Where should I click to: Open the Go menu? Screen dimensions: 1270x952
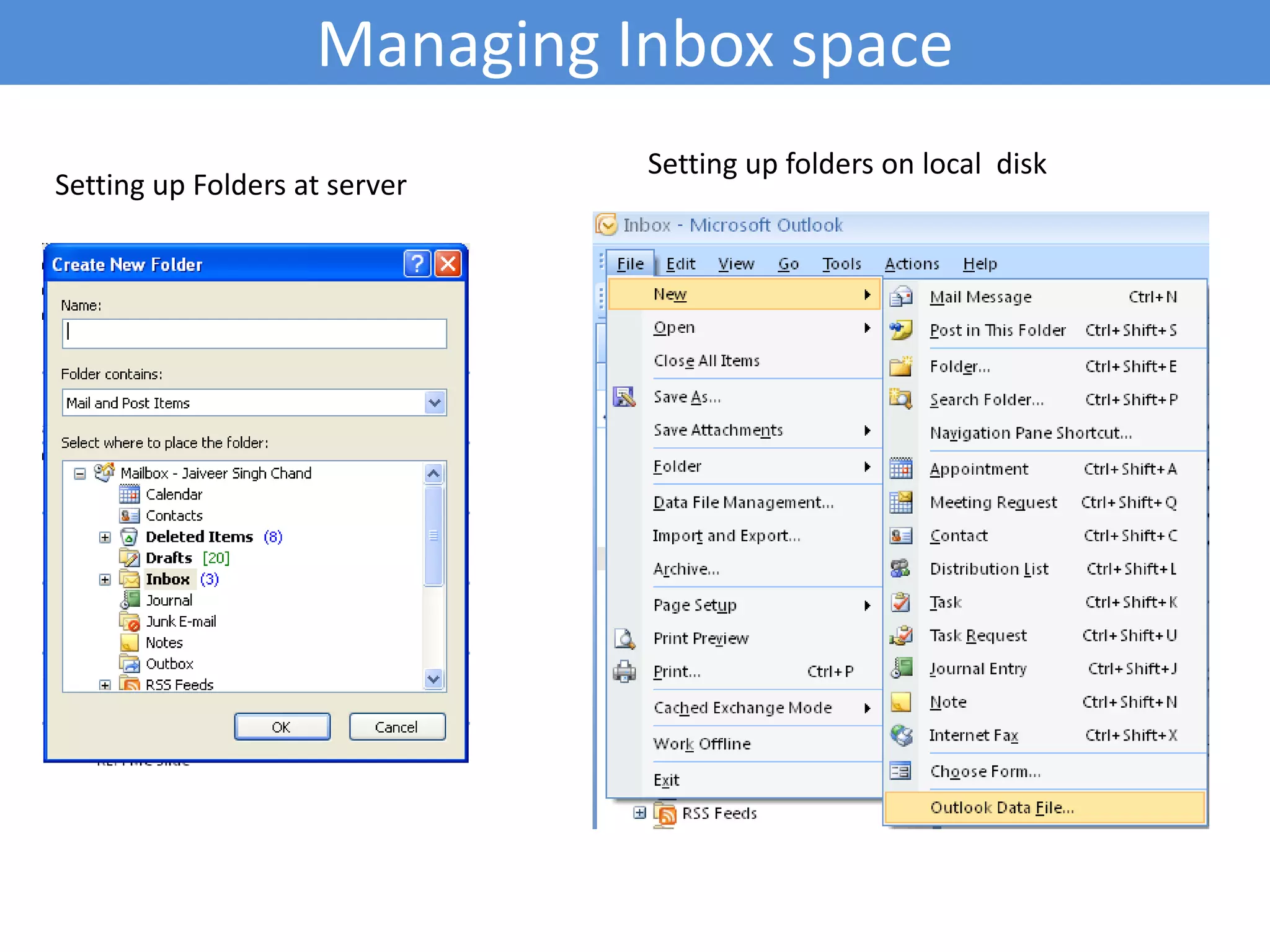click(788, 264)
